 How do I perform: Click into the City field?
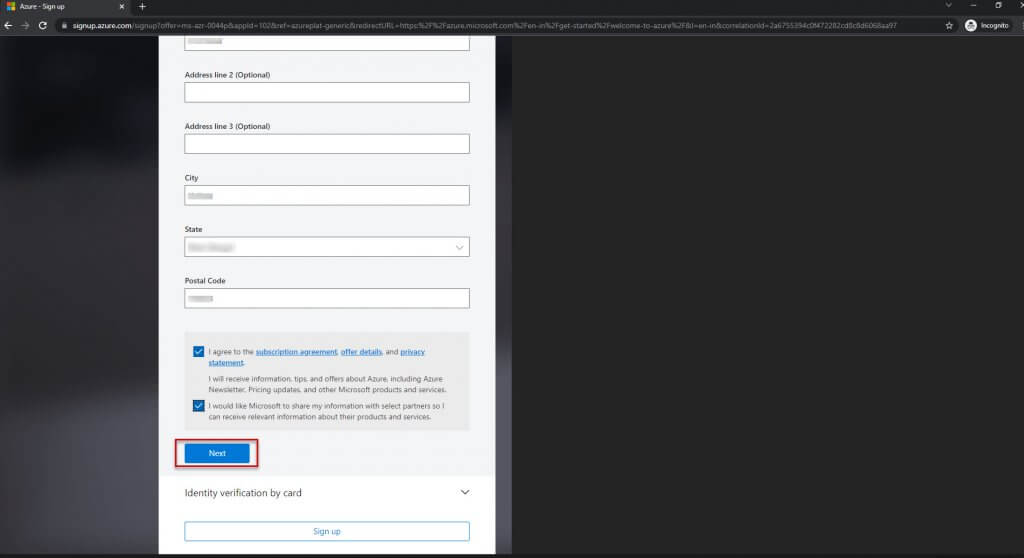click(327, 195)
